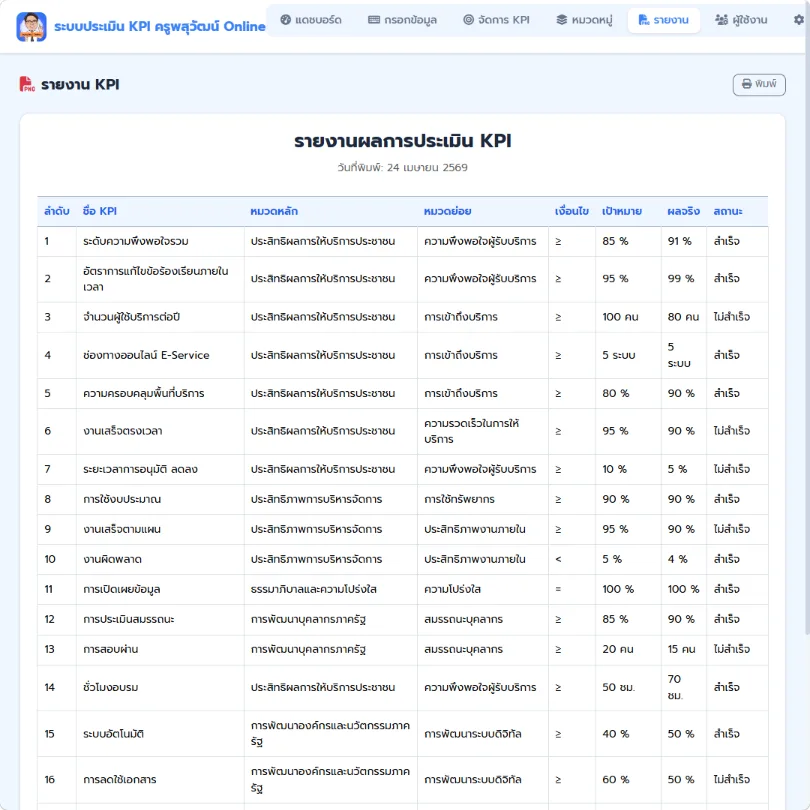
Task: Select KPI การลดใช้เอกสาร
Action: click(119, 779)
